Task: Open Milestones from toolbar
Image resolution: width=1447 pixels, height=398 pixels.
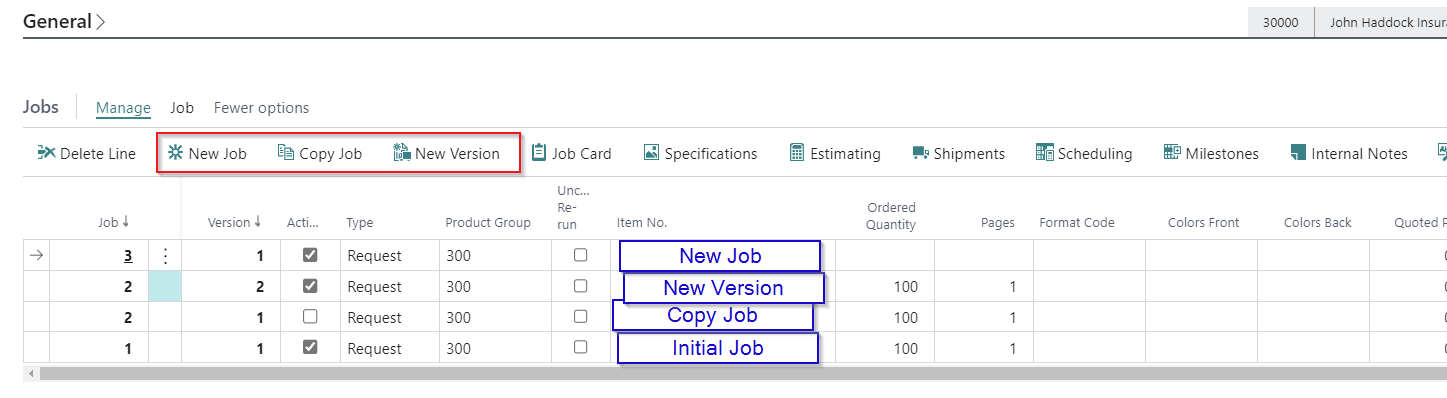Action: point(1211,153)
